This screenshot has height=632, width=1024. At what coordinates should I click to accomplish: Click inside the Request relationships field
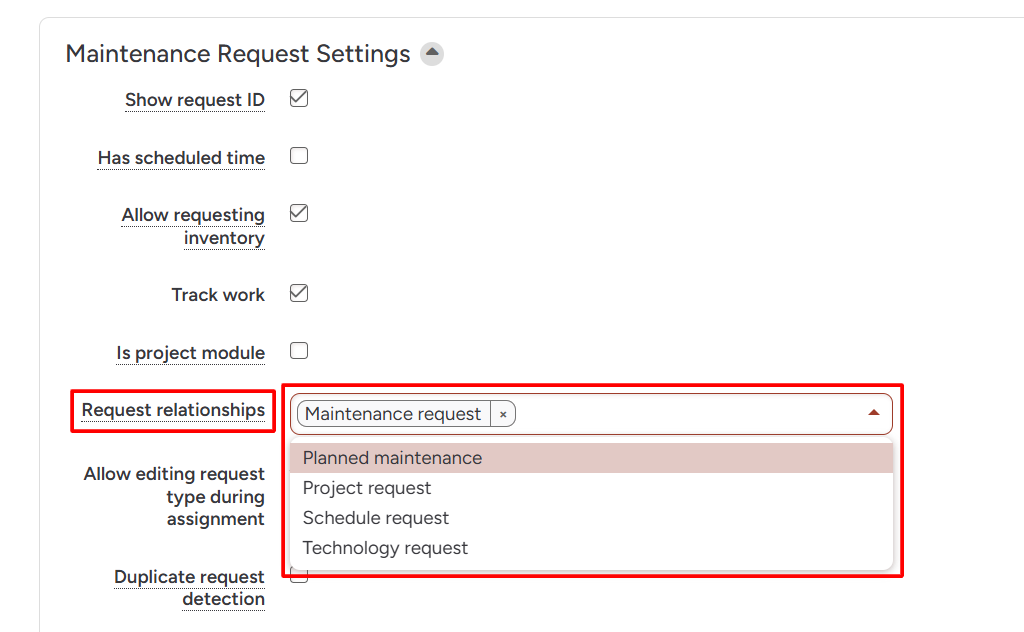coord(690,414)
